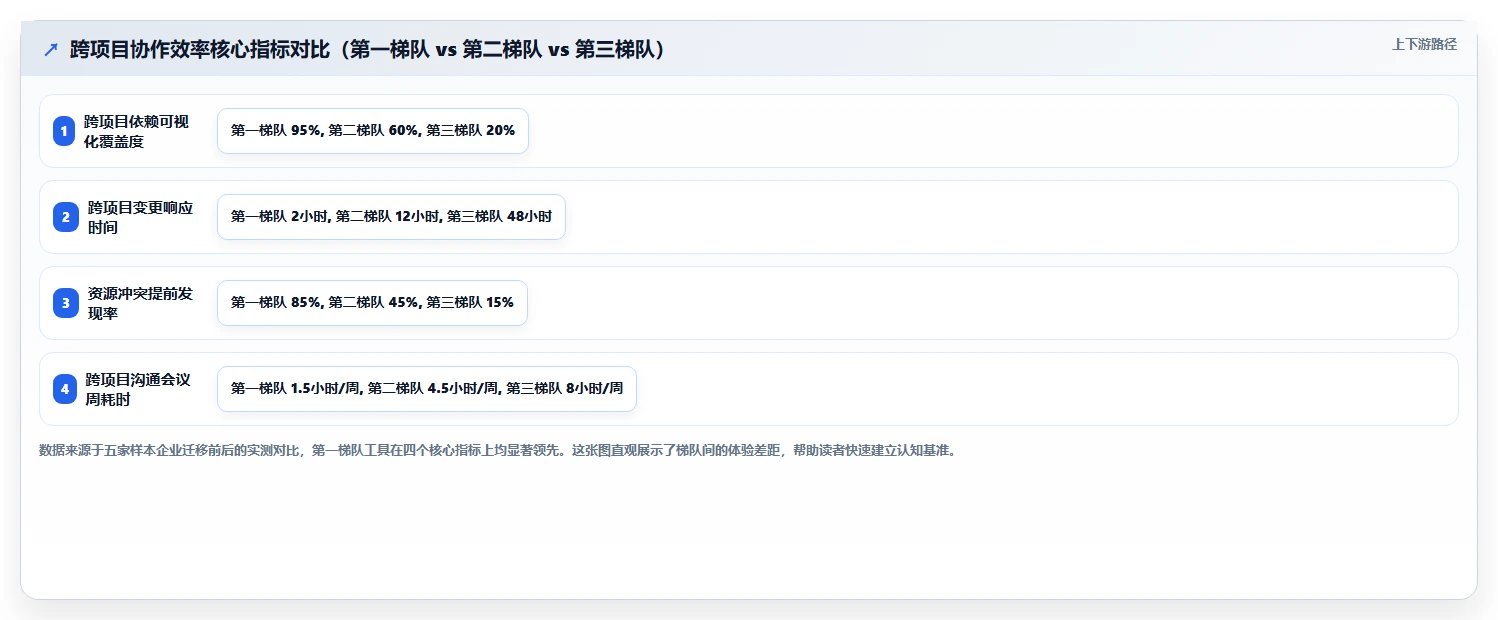Click the arrow icon beside the title
Screen dimensions: 1498x620
pos(51,50)
